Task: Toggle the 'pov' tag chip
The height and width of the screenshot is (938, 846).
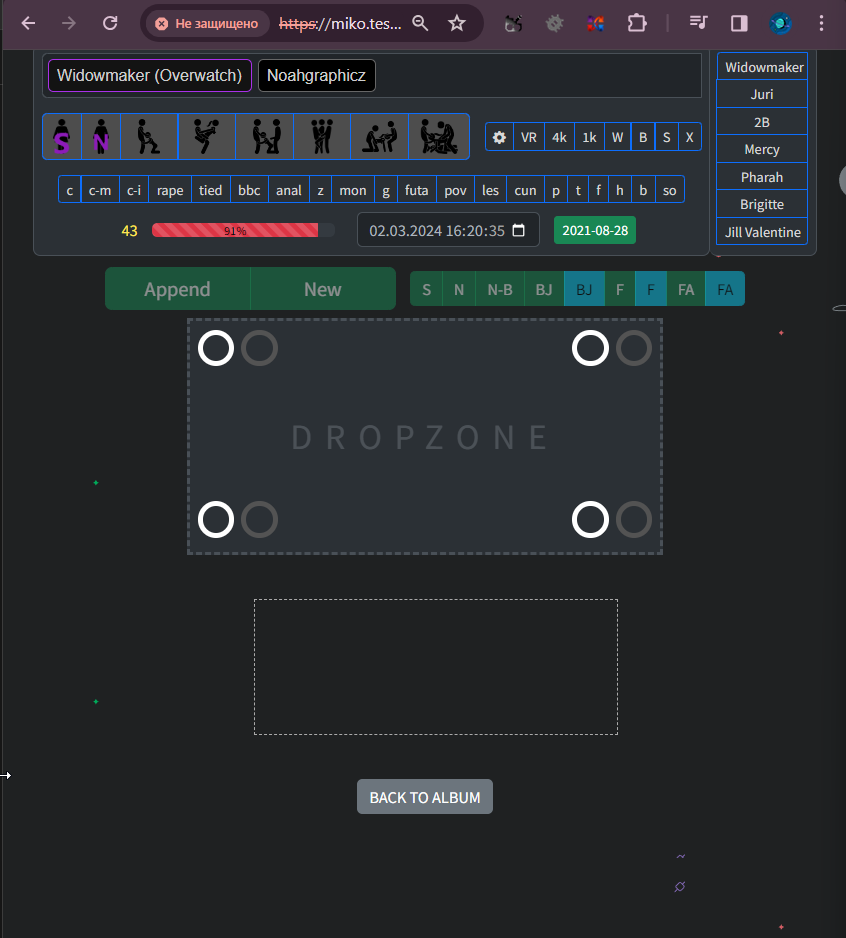Action: click(455, 190)
